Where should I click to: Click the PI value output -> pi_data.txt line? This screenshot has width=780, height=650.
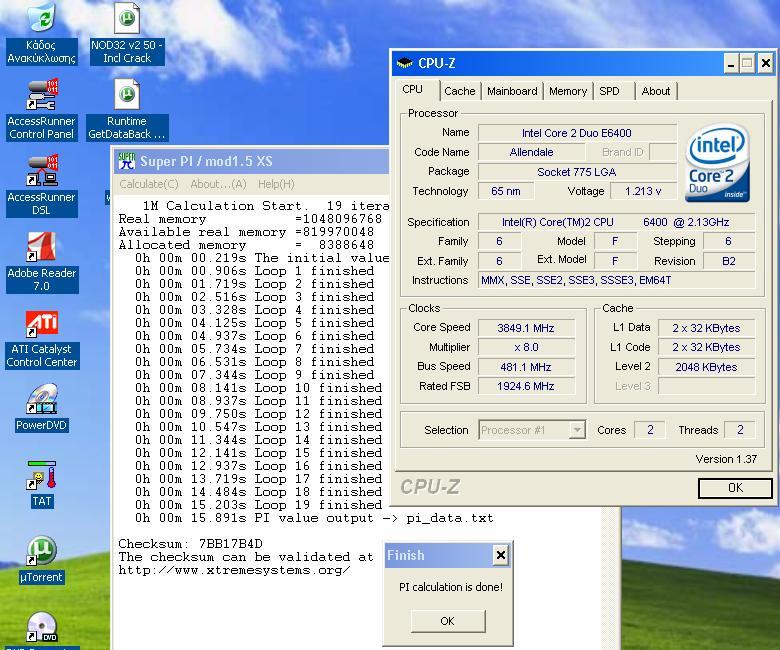point(314,518)
